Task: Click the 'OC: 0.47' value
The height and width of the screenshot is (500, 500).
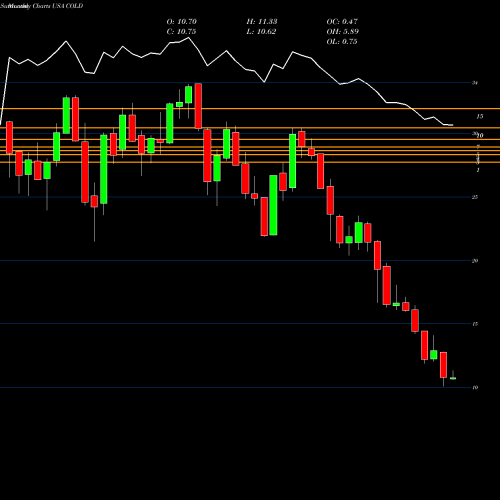Action: pos(342,22)
